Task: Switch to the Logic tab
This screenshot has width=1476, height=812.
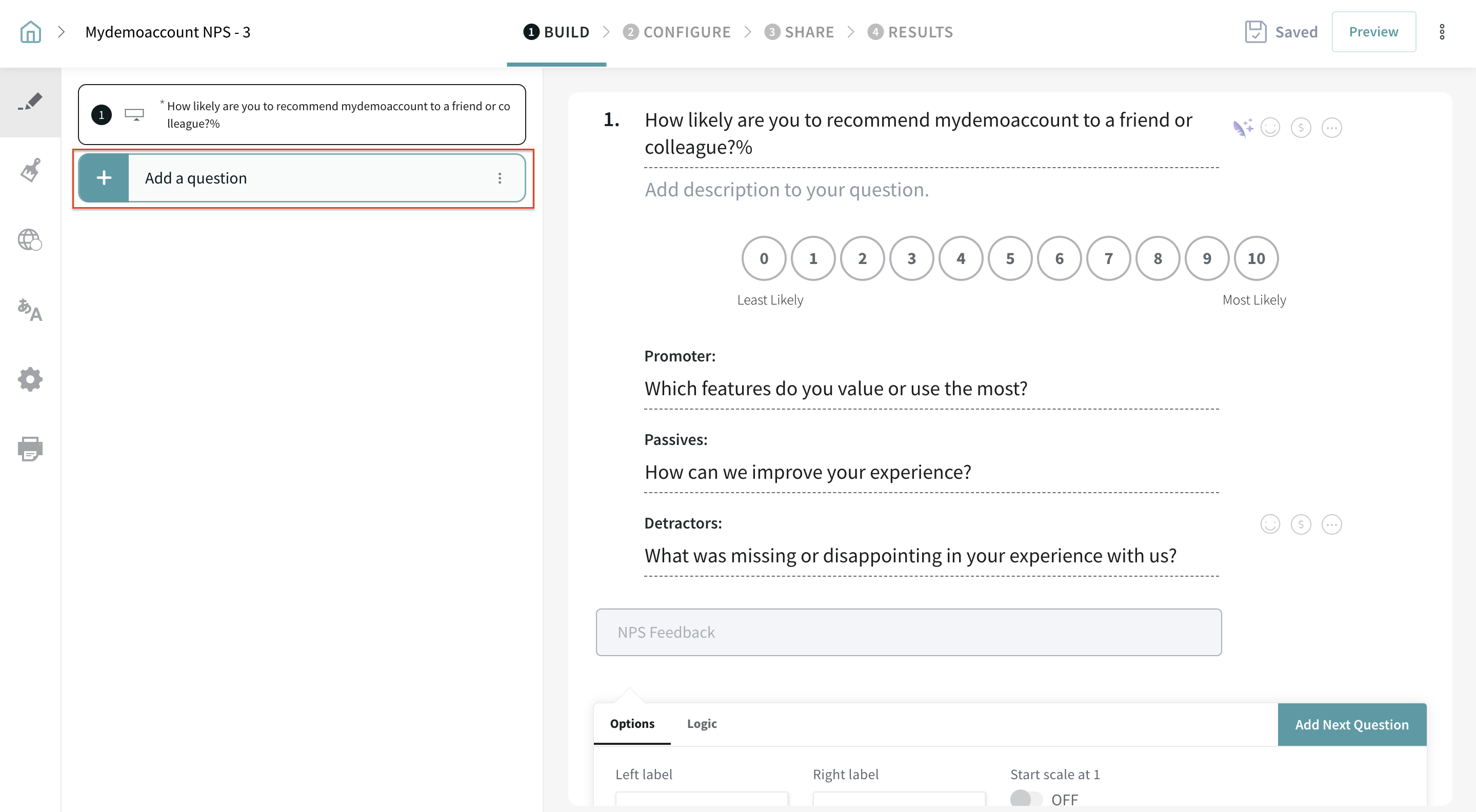Action: [x=701, y=724]
